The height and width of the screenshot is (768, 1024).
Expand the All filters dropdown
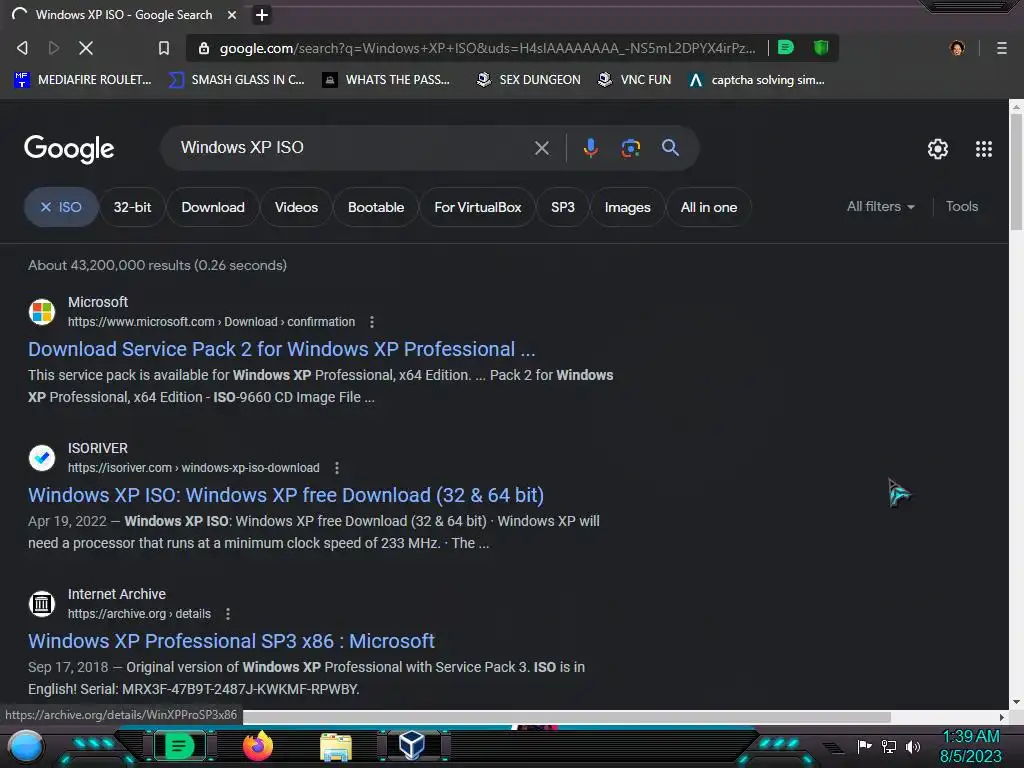[x=880, y=206]
